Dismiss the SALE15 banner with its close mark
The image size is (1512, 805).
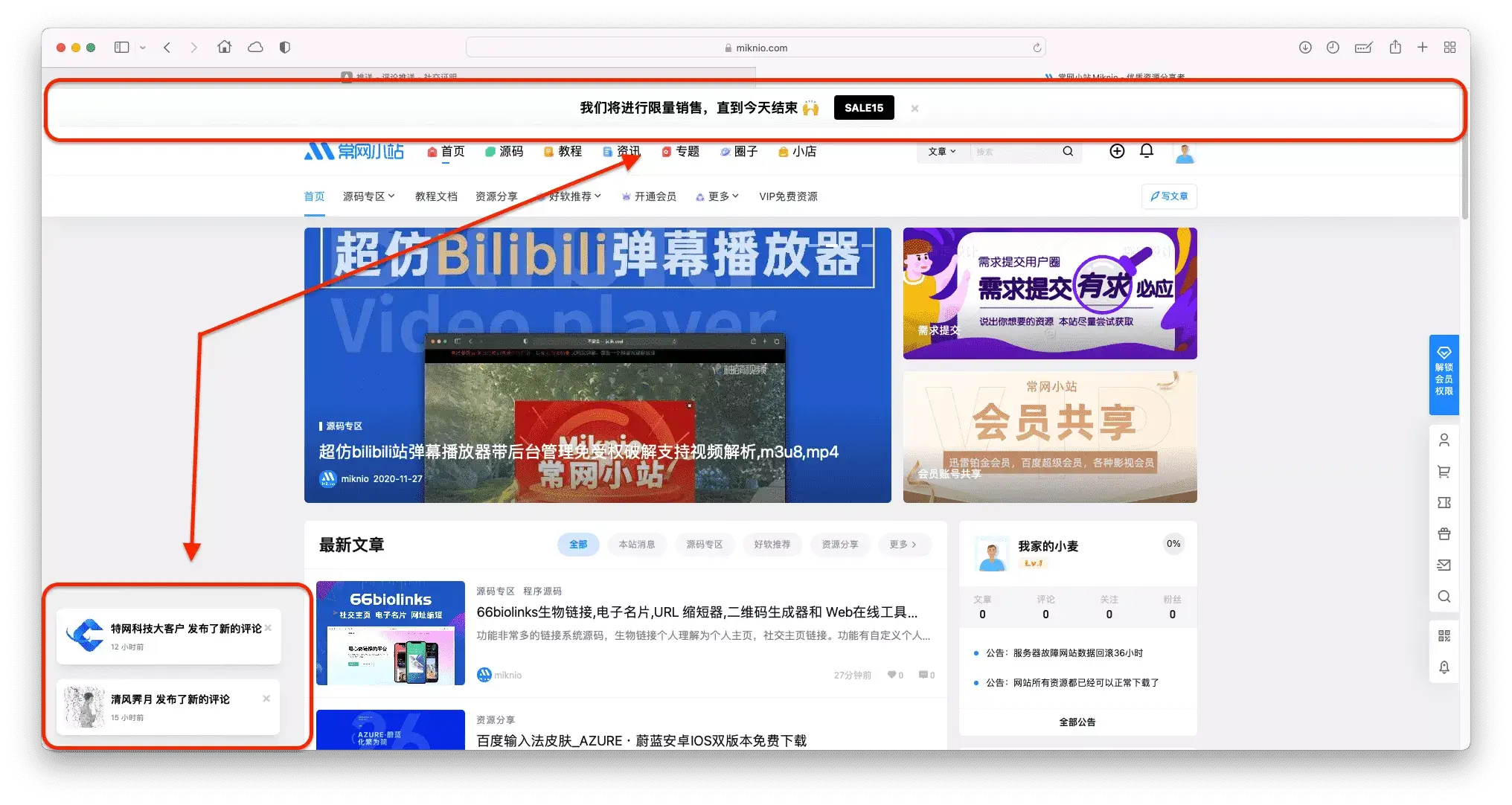pyautogui.click(x=914, y=108)
